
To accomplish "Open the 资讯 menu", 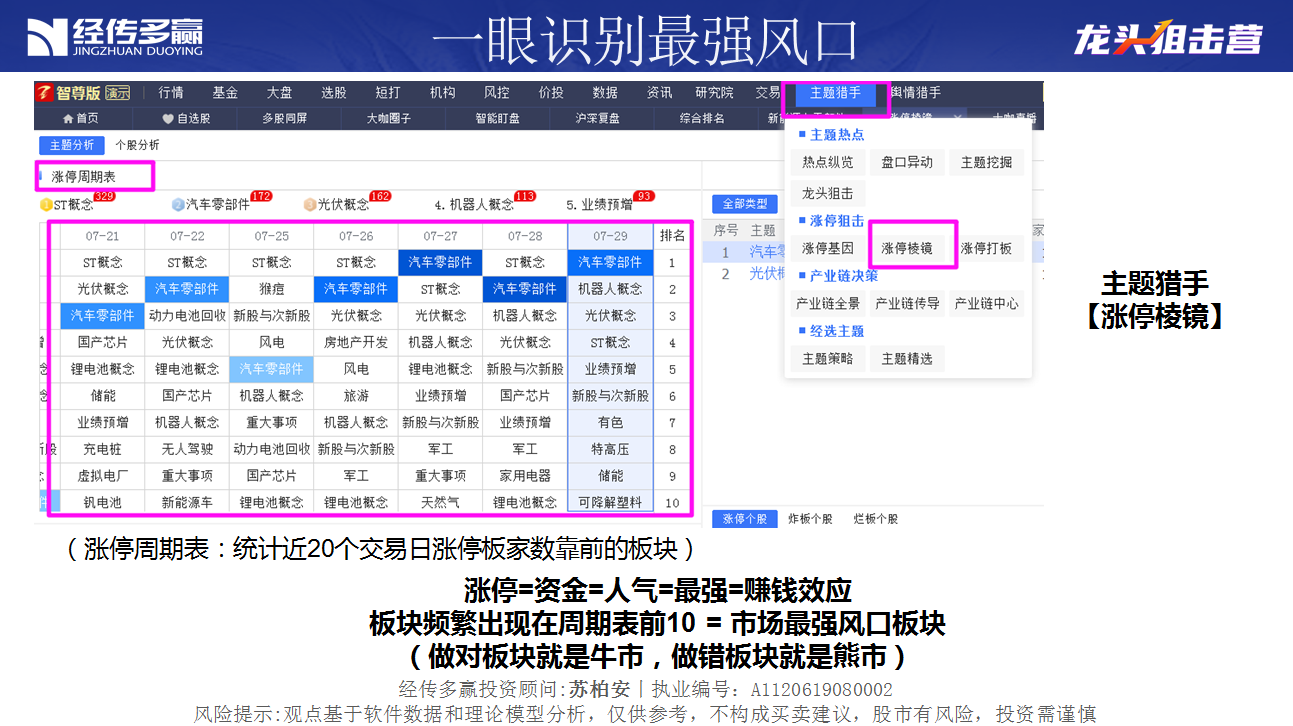I will (659, 93).
